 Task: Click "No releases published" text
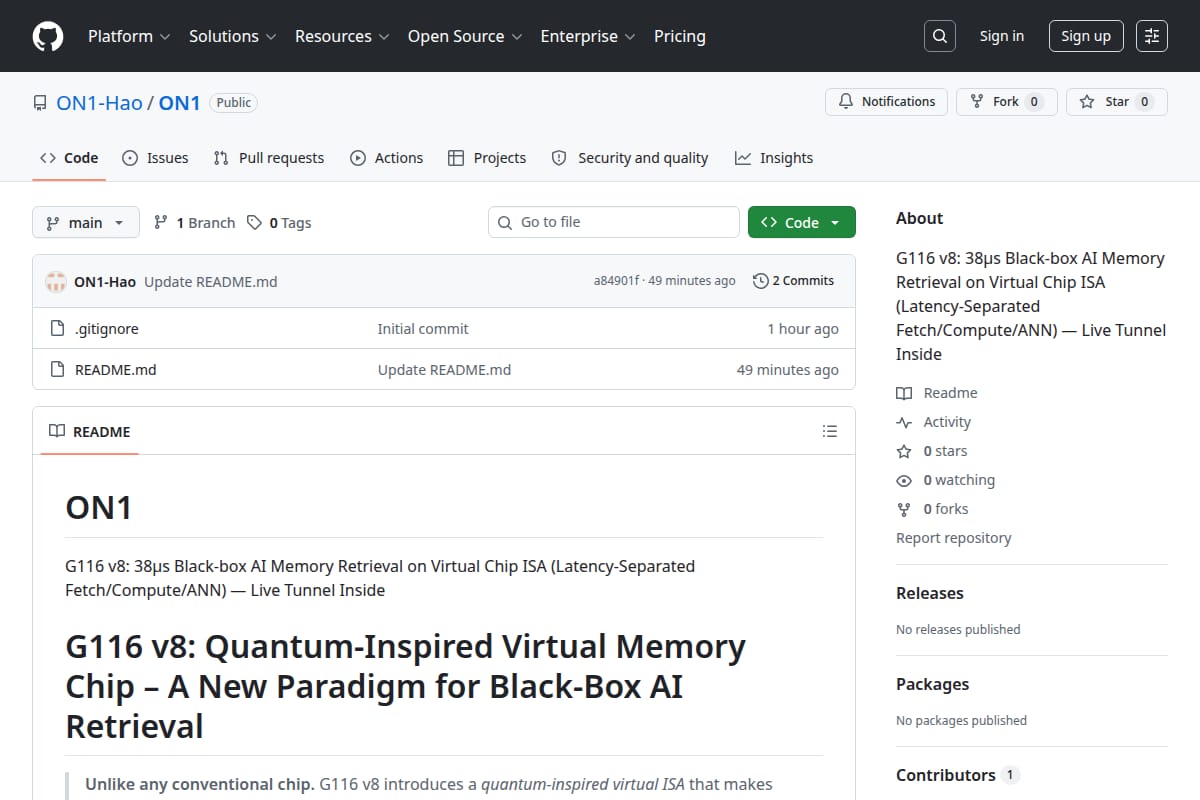click(x=958, y=630)
